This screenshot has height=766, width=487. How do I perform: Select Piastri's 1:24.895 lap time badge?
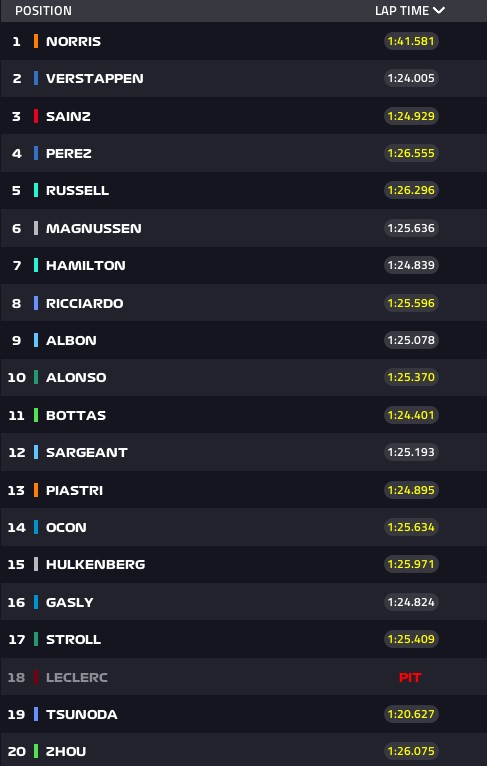tap(411, 489)
